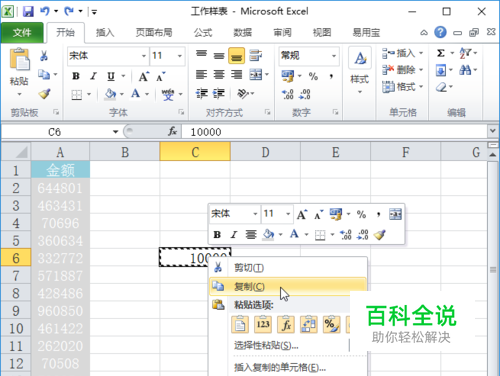Toggle Bold in mini toolbar
The image size is (500, 376).
click(x=217, y=235)
